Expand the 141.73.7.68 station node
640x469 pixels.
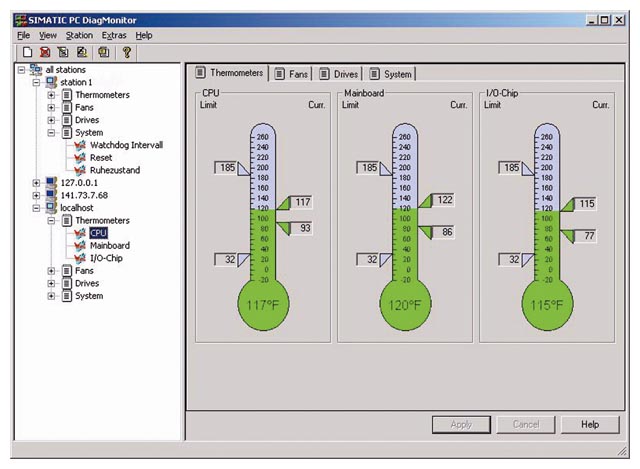pos(37,195)
